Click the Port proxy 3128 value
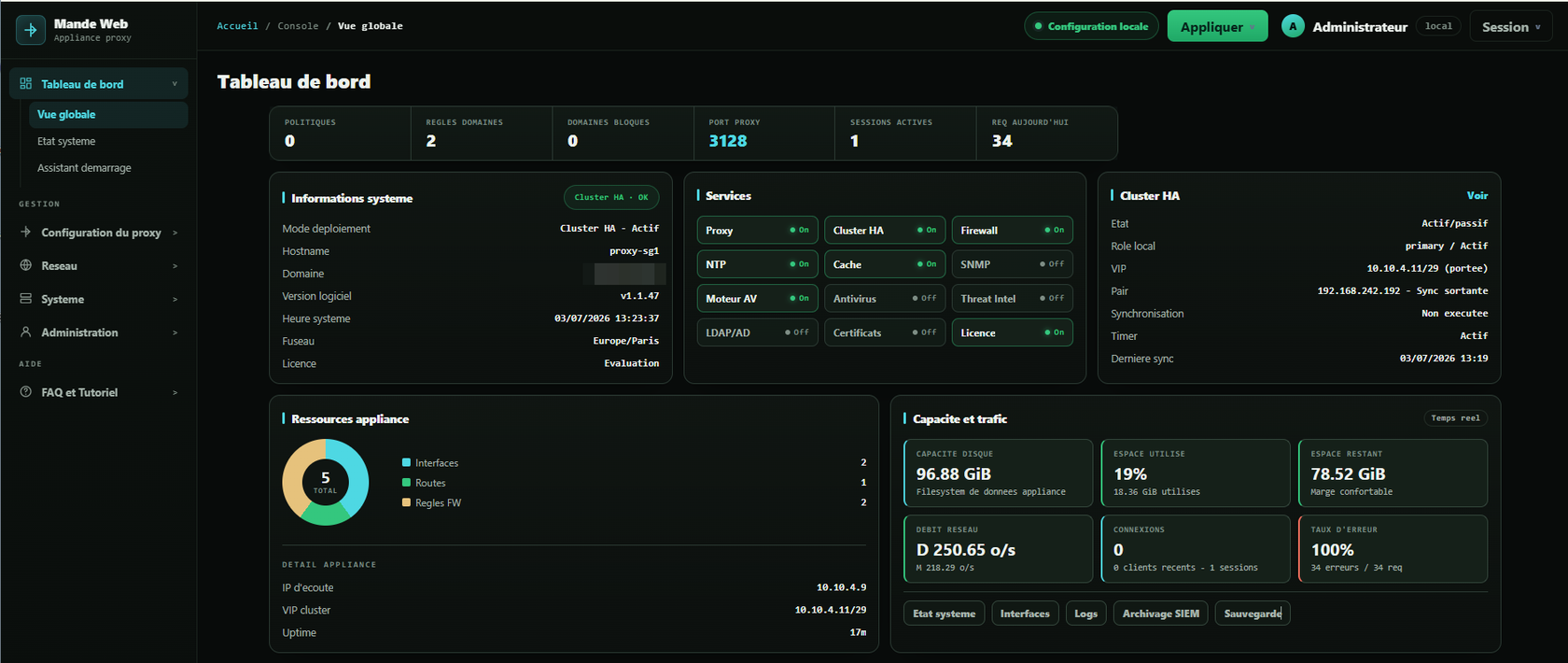Image resolution: width=1568 pixels, height=663 pixels. point(728,141)
